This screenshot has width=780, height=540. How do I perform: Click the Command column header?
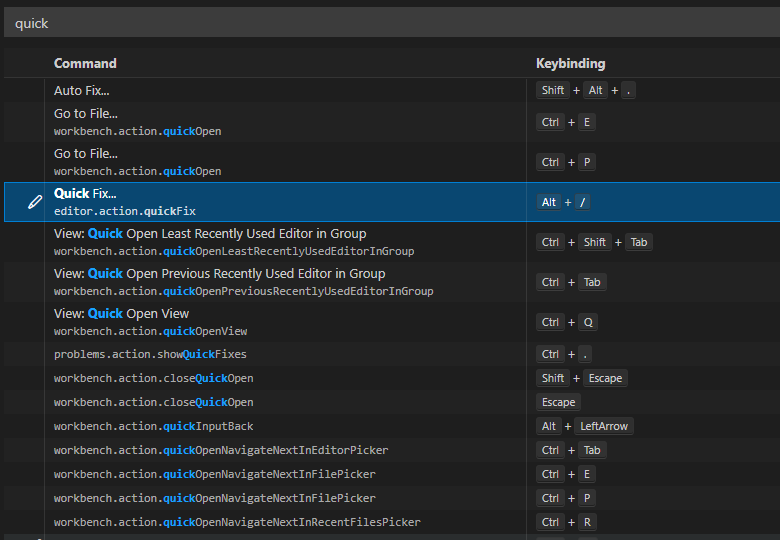coord(85,63)
